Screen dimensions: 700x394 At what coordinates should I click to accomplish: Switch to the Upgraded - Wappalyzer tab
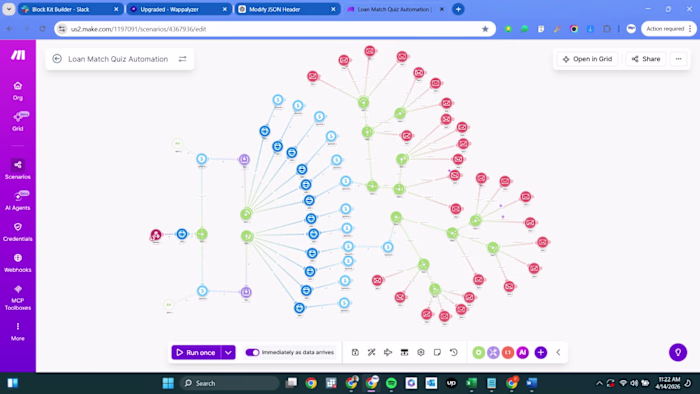[x=179, y=9]
